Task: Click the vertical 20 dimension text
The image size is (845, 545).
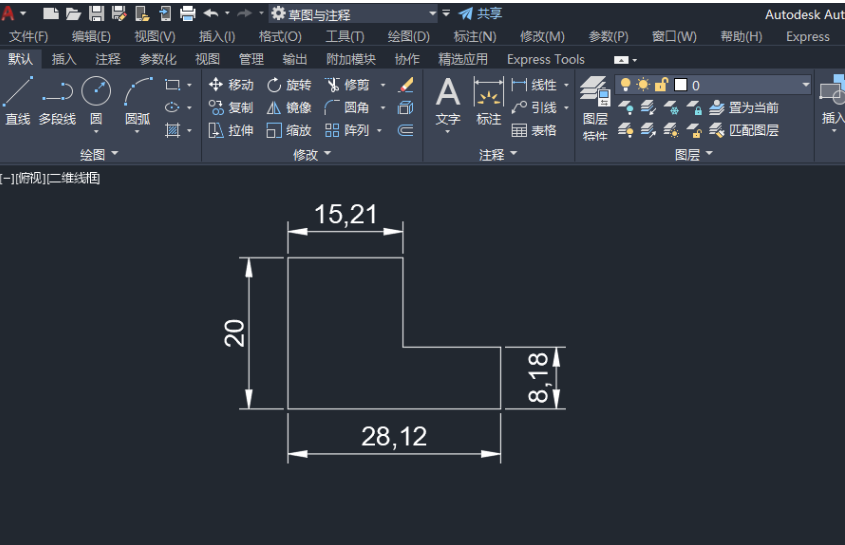Action: click(x=234, y=333)
